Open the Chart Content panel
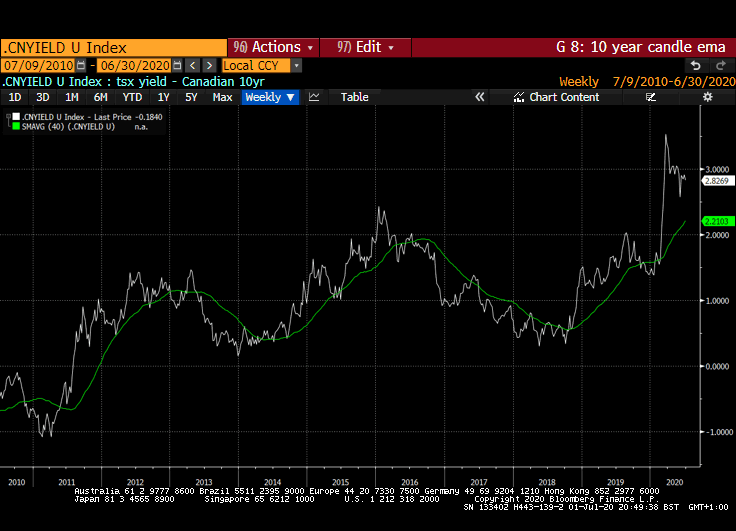736x531 pixels. tap(557, 97)
